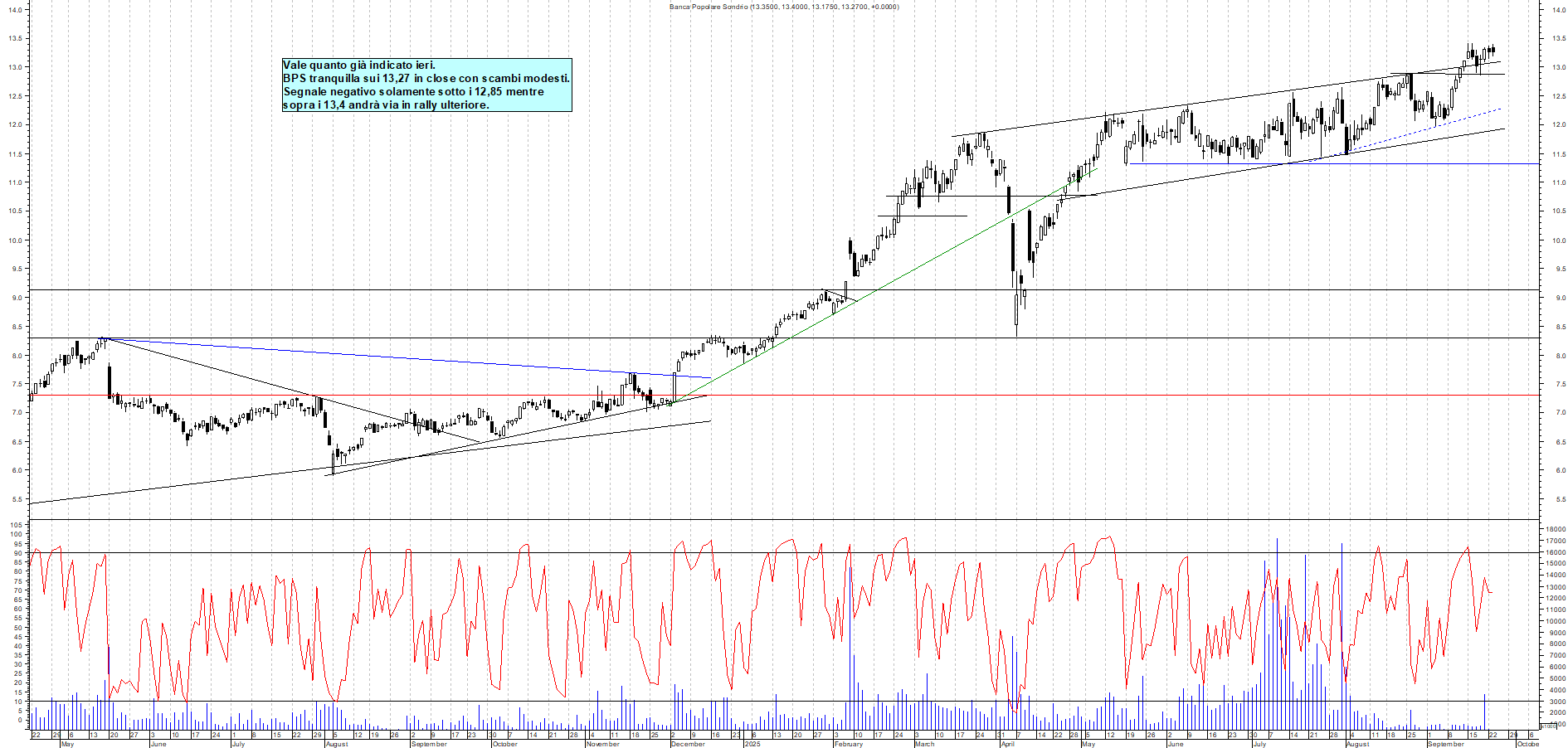Click the '18000' volume scale label

1556,529
